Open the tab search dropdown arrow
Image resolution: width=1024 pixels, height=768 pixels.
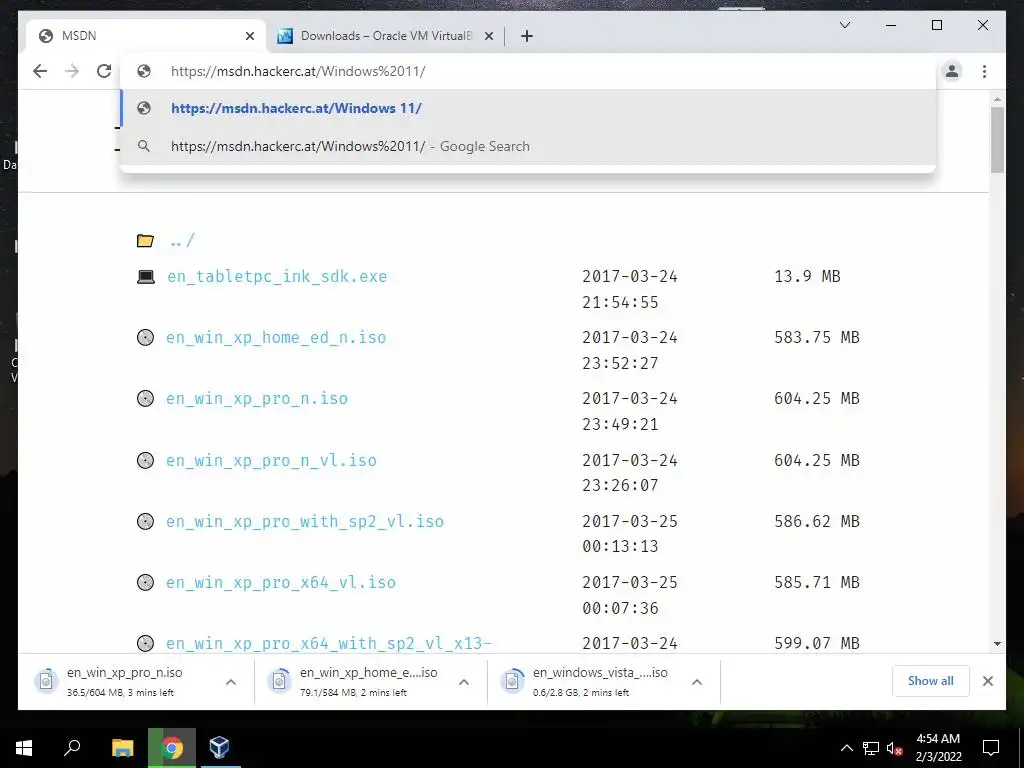844,25
